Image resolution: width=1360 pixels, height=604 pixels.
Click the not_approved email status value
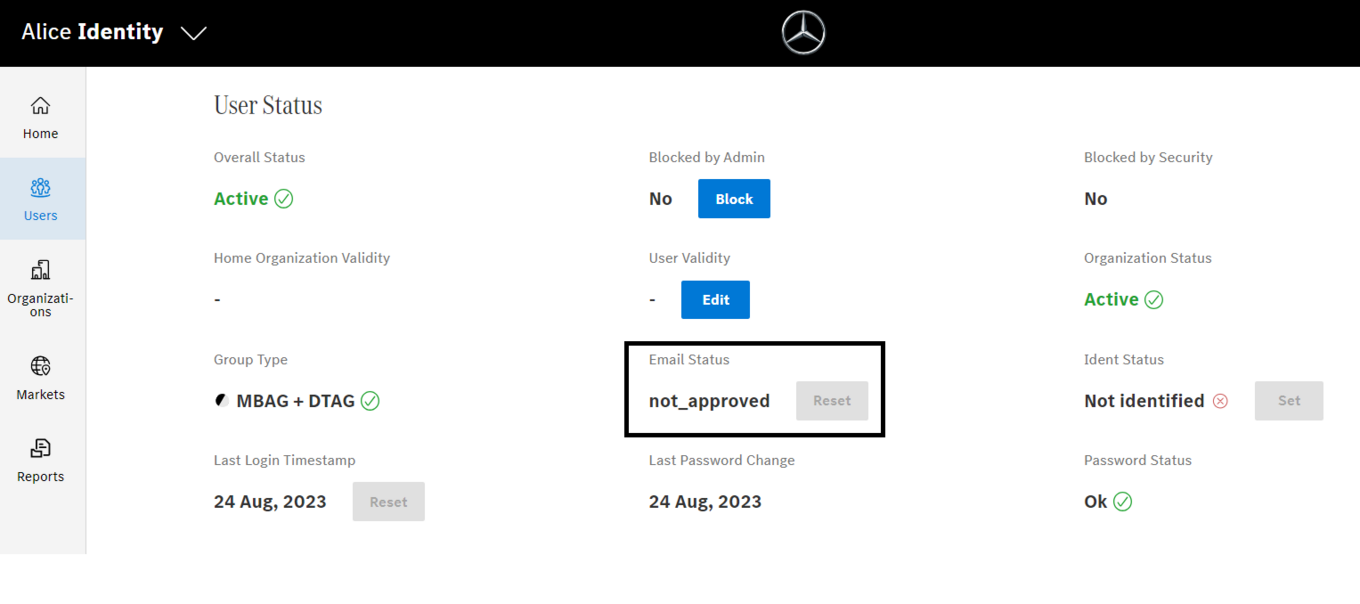709,401
